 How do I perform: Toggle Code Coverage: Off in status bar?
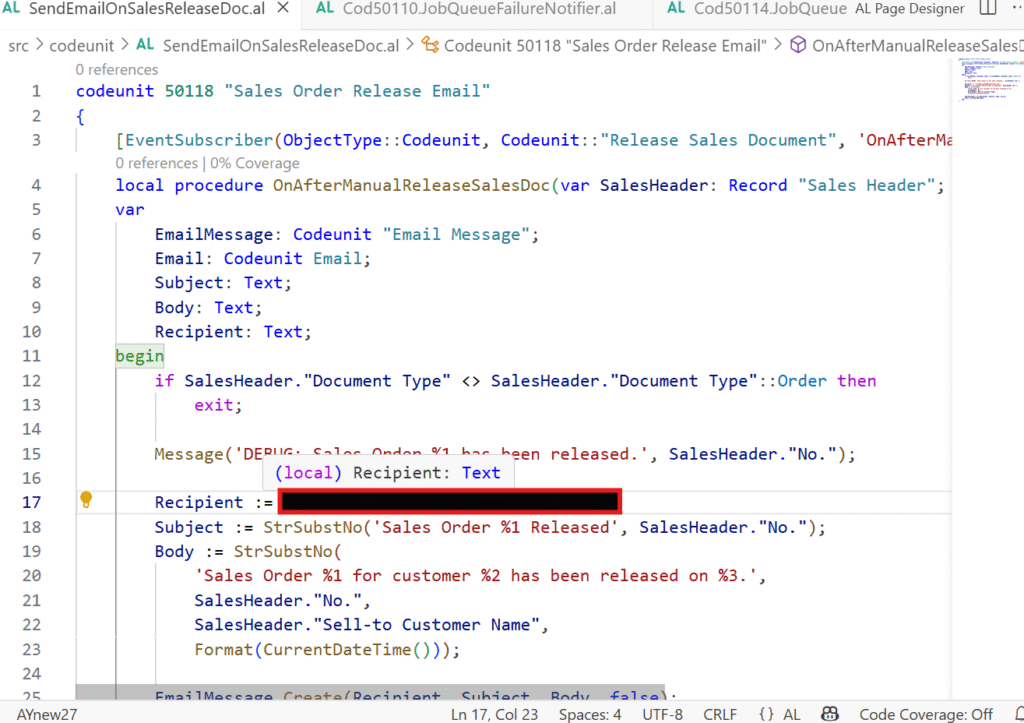(x=926, y=714)
